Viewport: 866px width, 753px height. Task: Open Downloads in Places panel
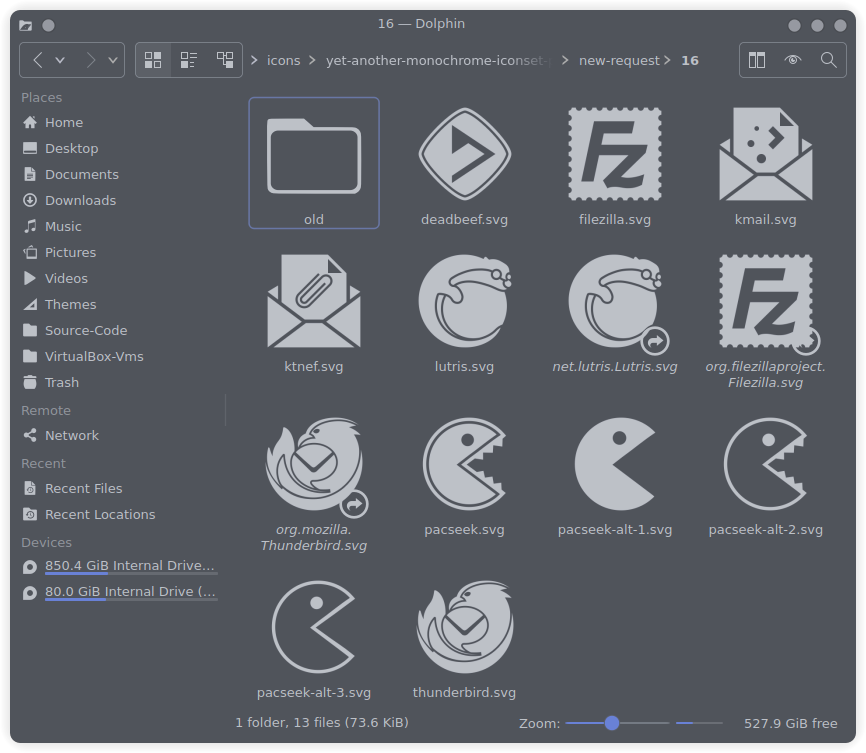(80, 200)
